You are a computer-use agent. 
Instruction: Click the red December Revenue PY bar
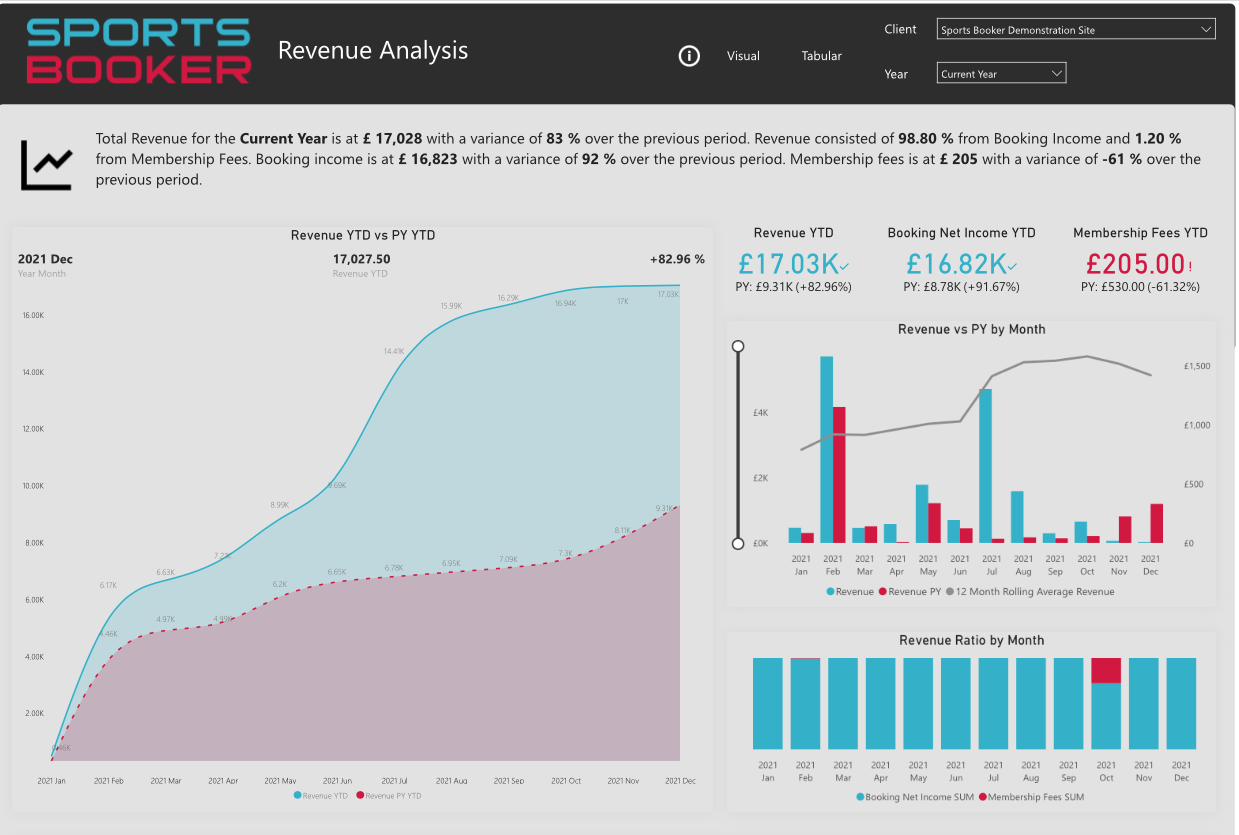pyautogui.click(x=1157, y=524)
